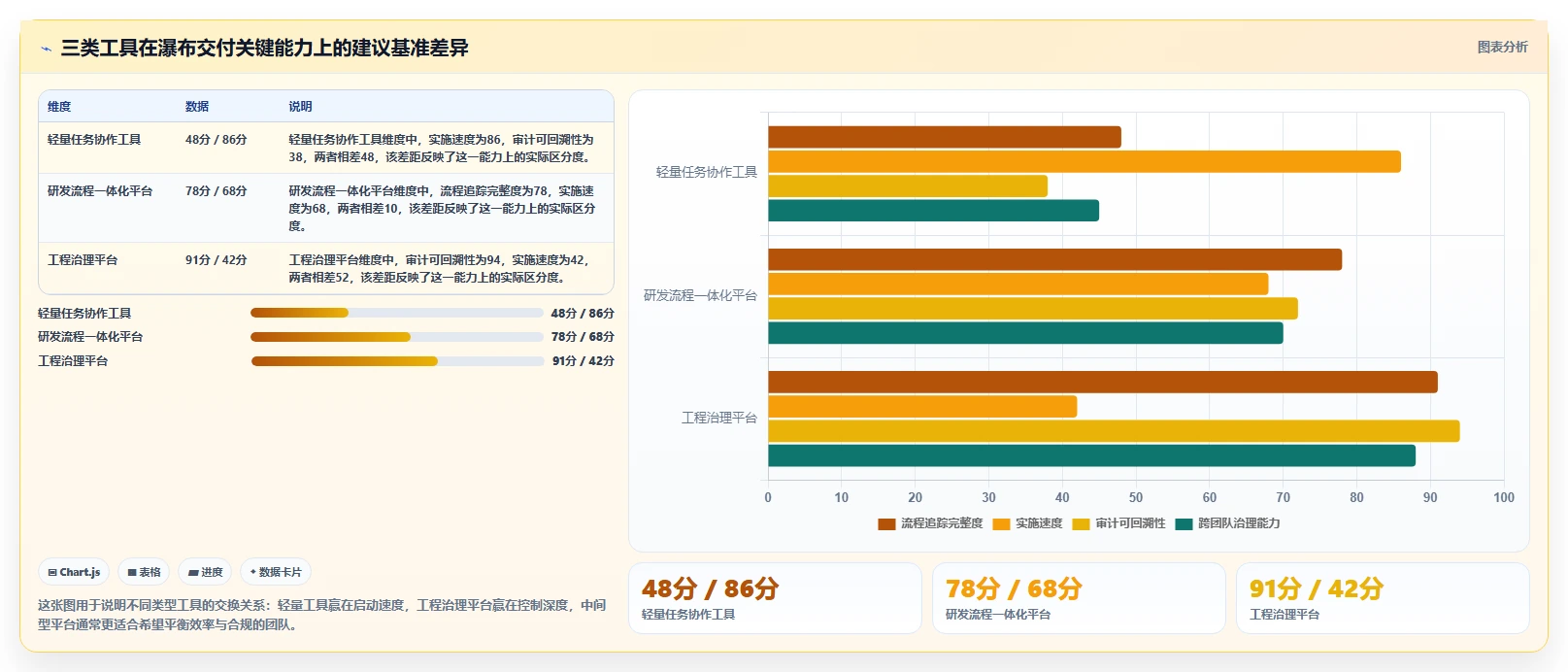Click the 数据 table column header
Image resolution: width=1568 pixels, height=672 pixels.
coord(197,107)
